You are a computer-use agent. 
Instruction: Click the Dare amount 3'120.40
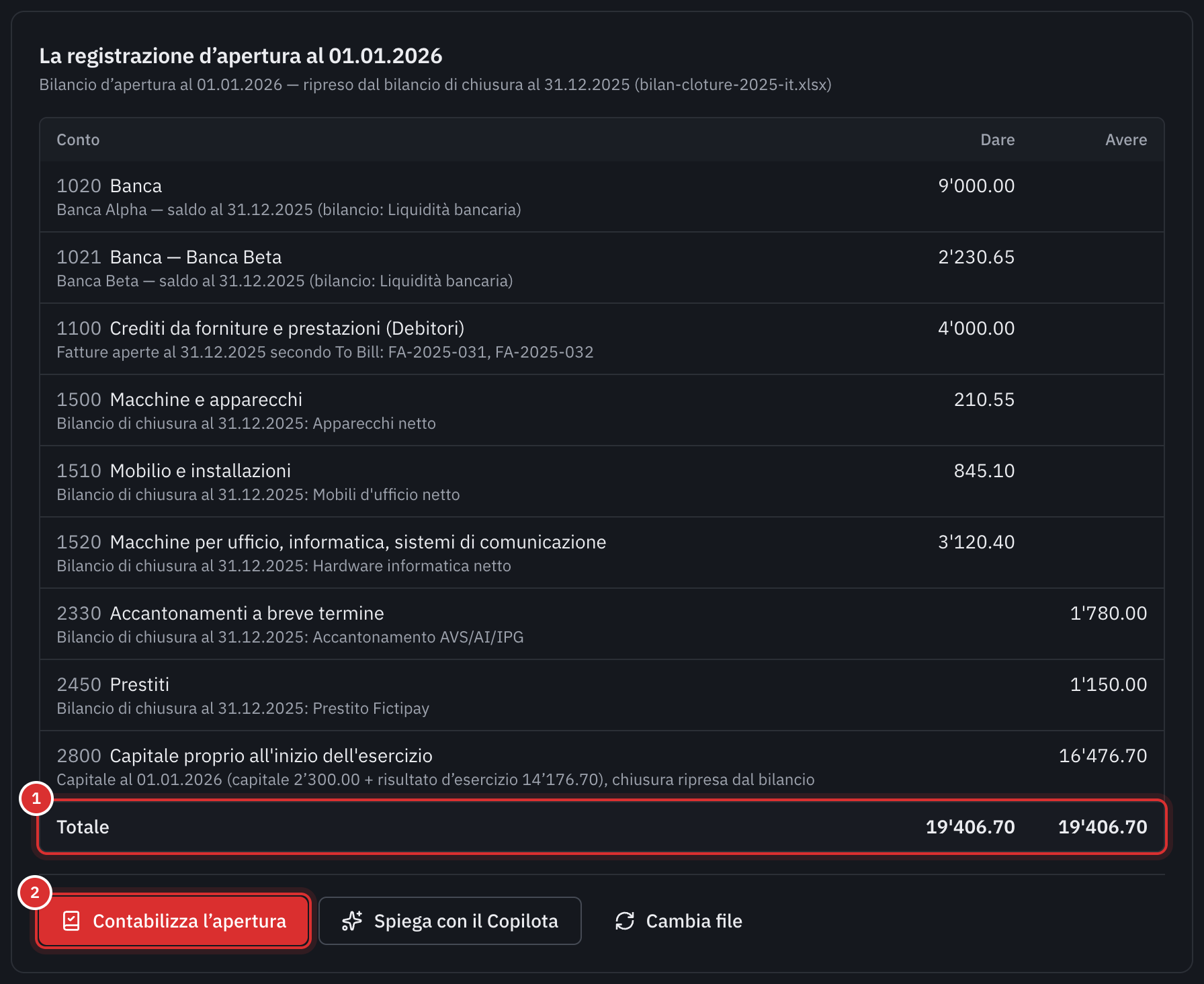coord(976,542)
